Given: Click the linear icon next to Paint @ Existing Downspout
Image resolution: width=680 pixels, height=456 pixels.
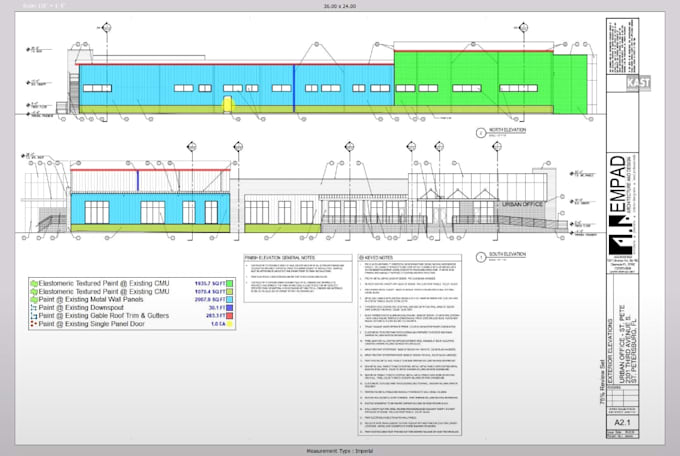Looking at the screenshot, I should pyautogui.click(x=34, y=308).
